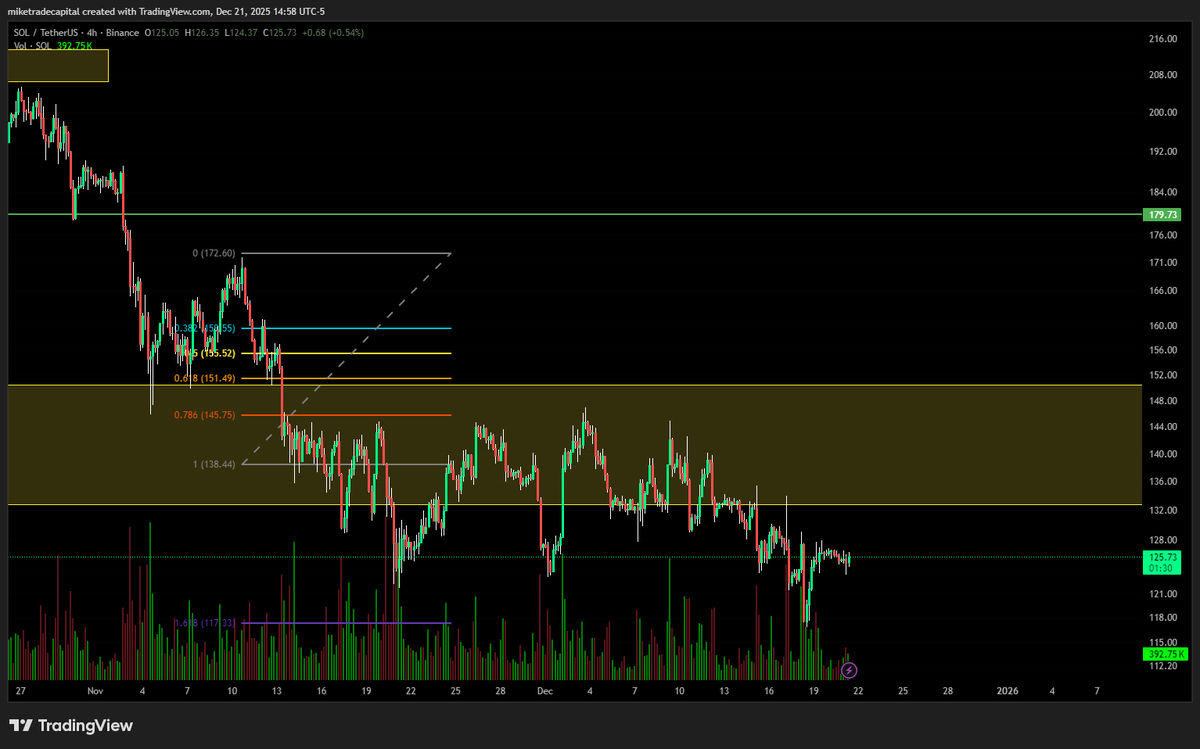Click the 115.00 price scale label
The width and height of the screenshot is (1200, 749).
(1165, 642)
